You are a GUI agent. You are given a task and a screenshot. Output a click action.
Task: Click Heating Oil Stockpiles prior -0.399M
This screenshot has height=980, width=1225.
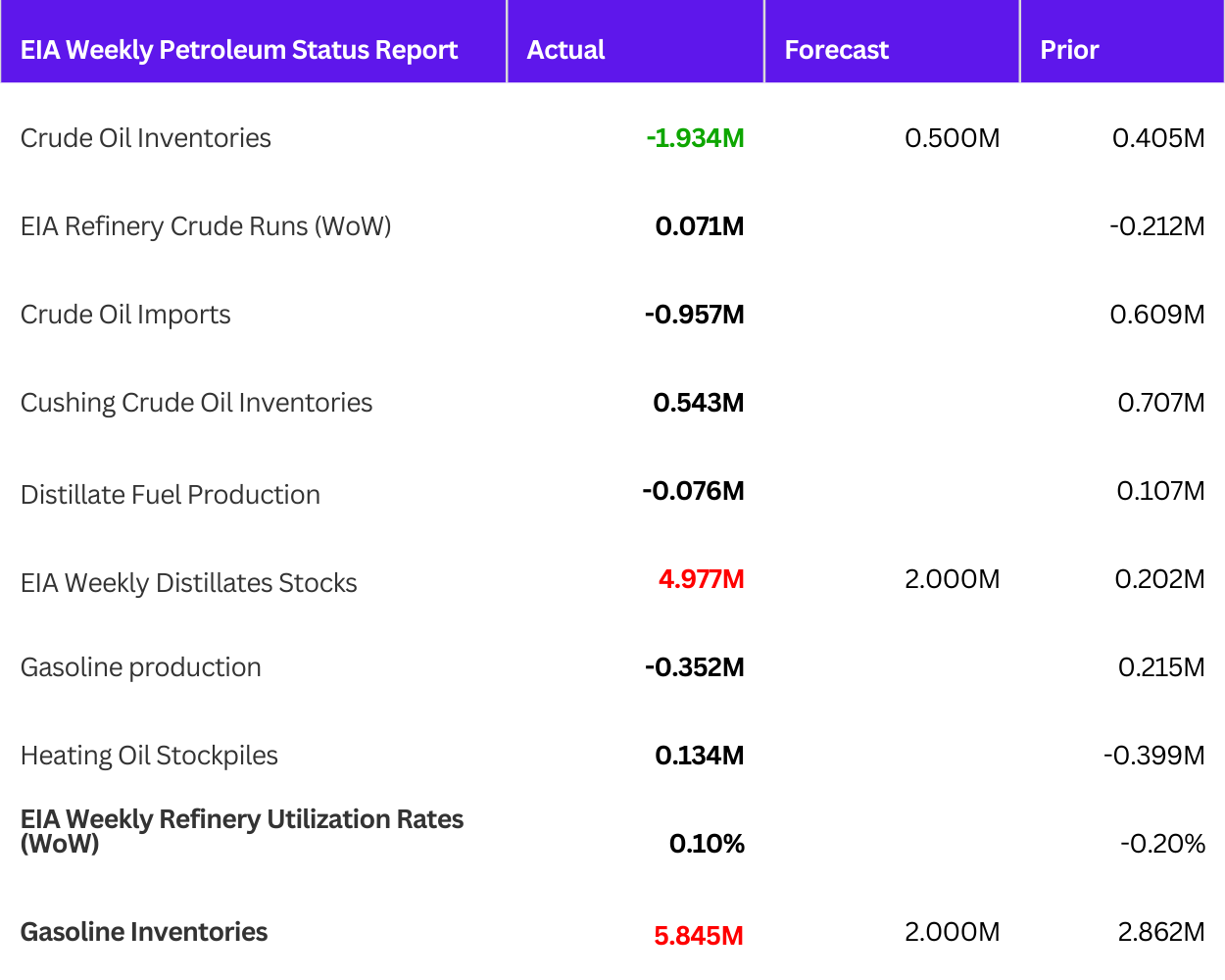pos(1154,756)
